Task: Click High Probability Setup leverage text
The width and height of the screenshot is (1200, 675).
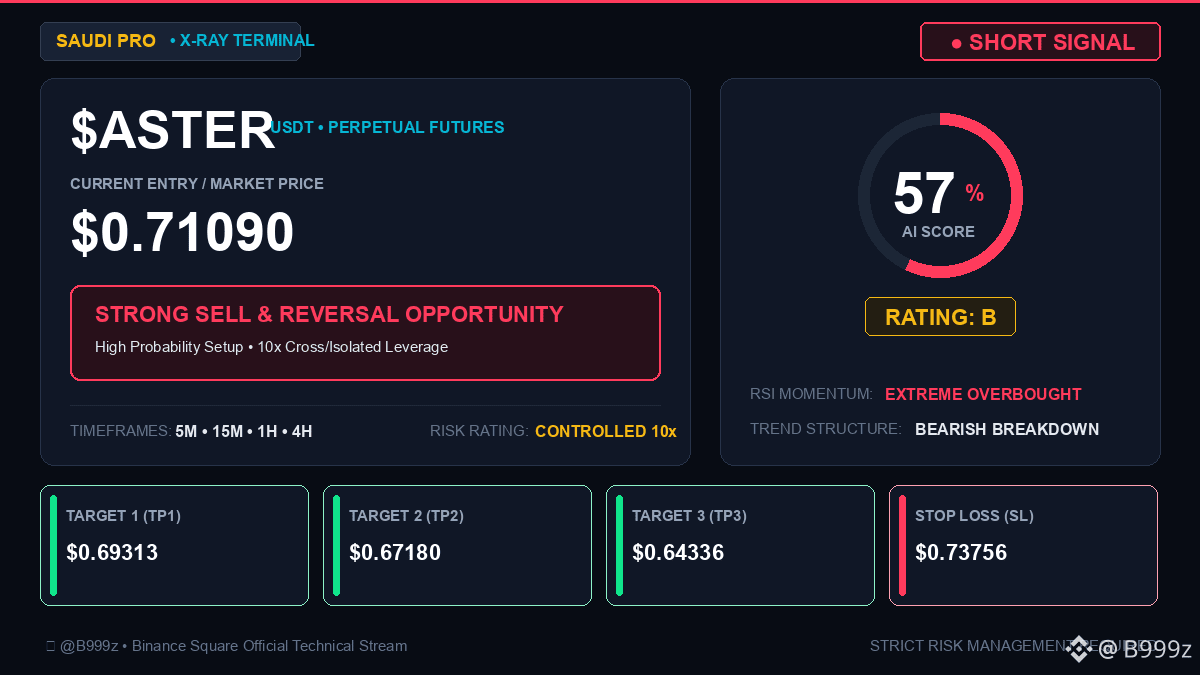Action: point(271,347)
